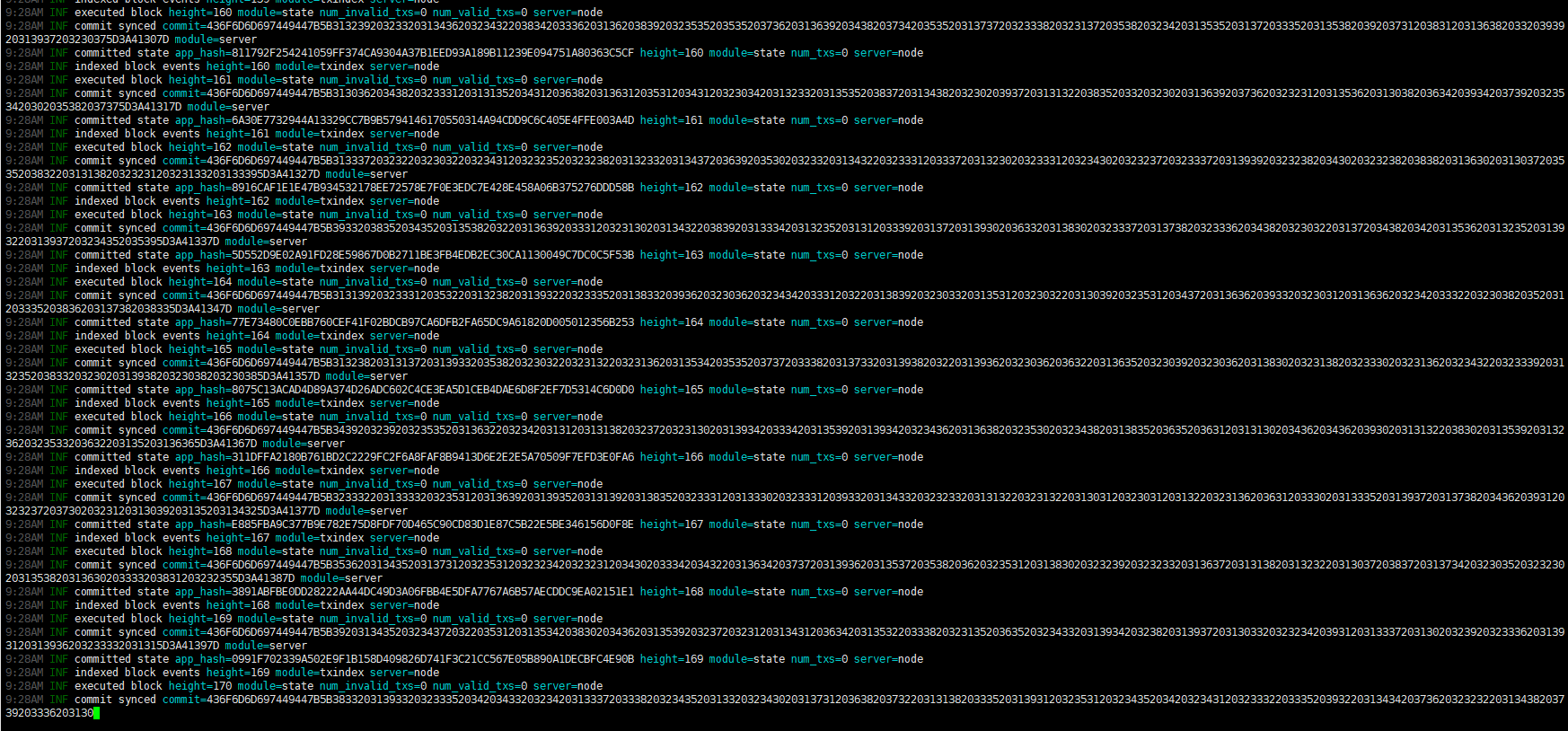Viewport: 1568px width, 731px height.
Task: Select height=163 on the executed block line
Action: click(200, 215)
